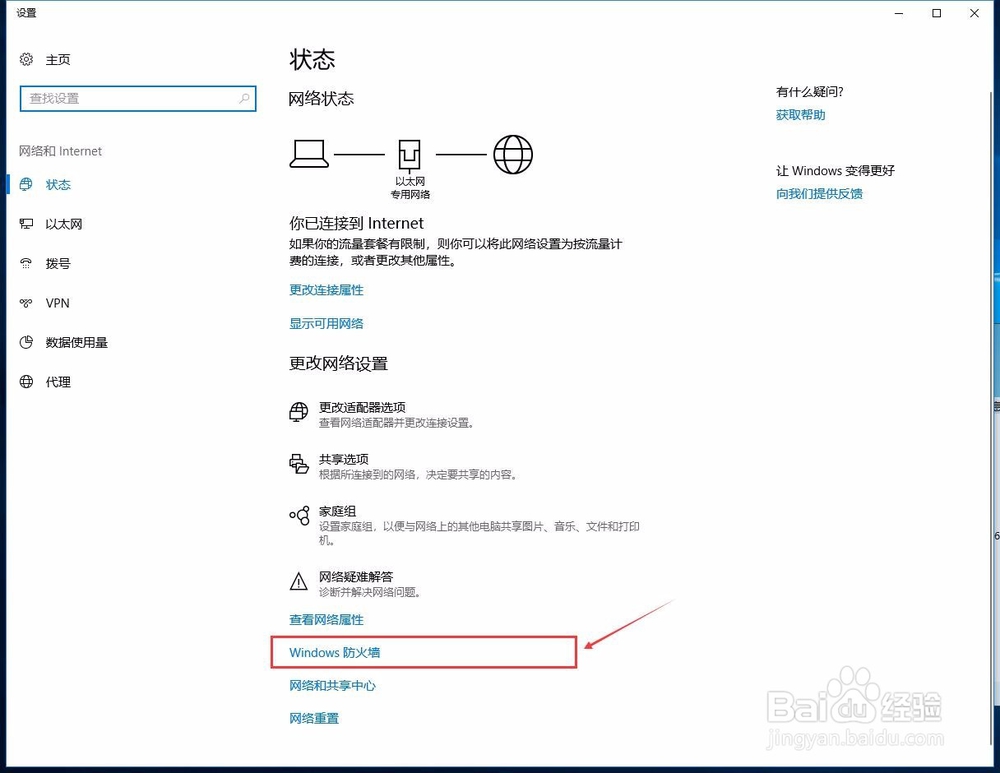Screen dimensions: 1000x773
Task: Click the 网络疑难解答 warning triangle icon
Action: coord(298,581)
